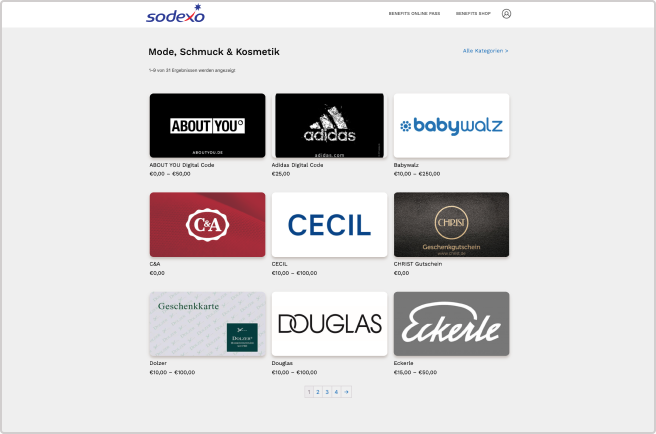This screenshot has width=656, height=434.
Task: Open the Eckerle gift card thumbnail
Action: coord(451,324)
